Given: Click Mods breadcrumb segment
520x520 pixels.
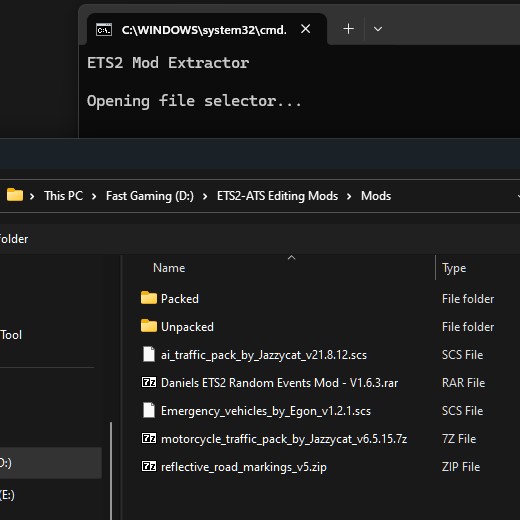Looking at the screenshot, I should [376, 196].
